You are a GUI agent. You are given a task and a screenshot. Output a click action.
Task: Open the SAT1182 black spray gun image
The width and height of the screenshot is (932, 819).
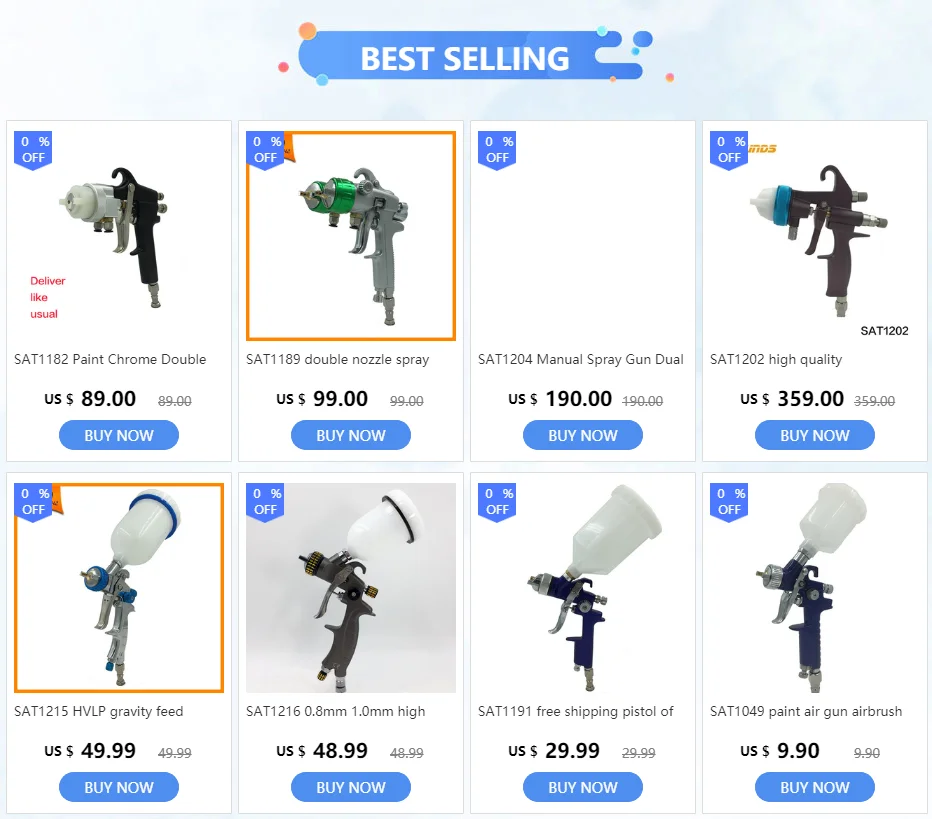click(x=119, y=236)
